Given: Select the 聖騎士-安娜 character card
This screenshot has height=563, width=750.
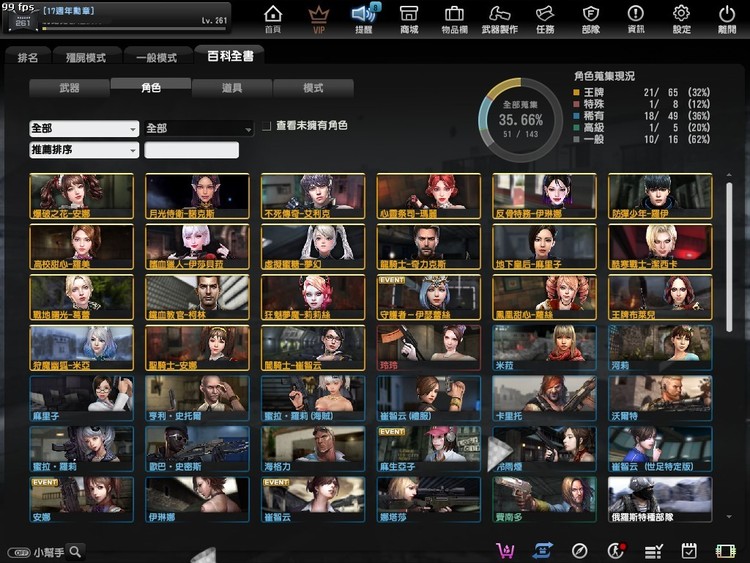Looking at the screenshot, I should coord(197,348).
